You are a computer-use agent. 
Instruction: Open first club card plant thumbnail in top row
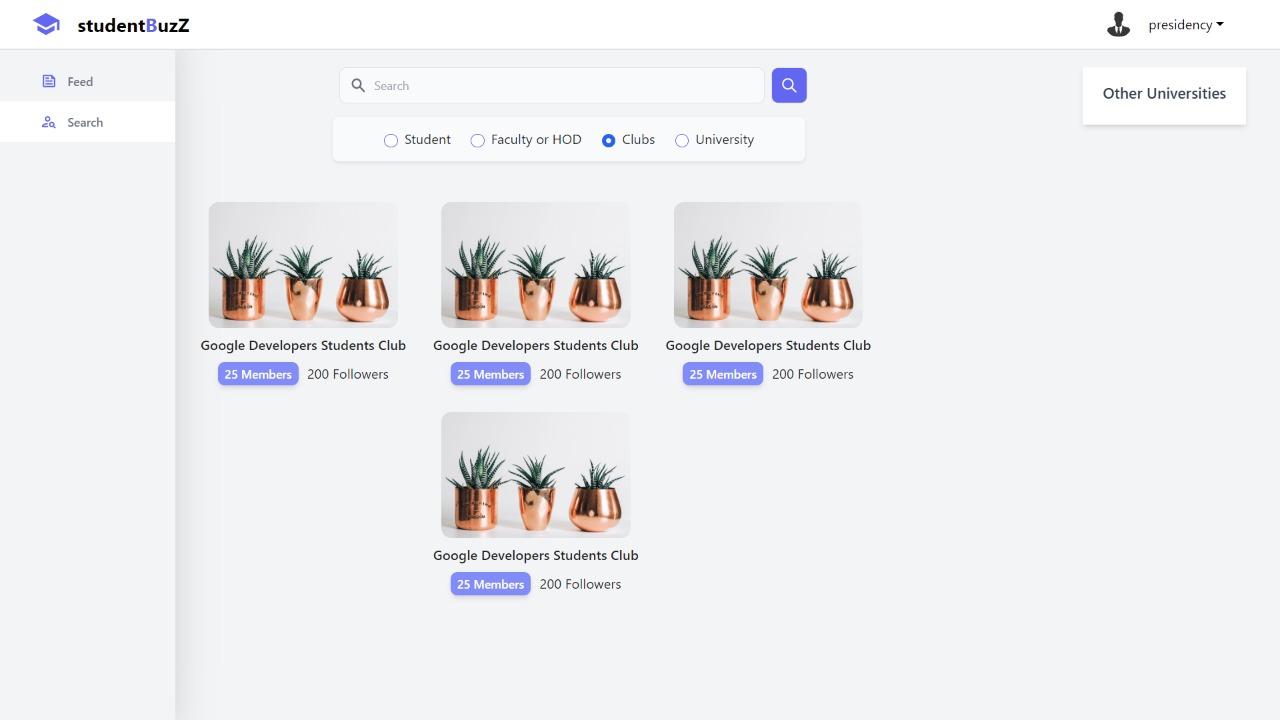click(303, 265)
